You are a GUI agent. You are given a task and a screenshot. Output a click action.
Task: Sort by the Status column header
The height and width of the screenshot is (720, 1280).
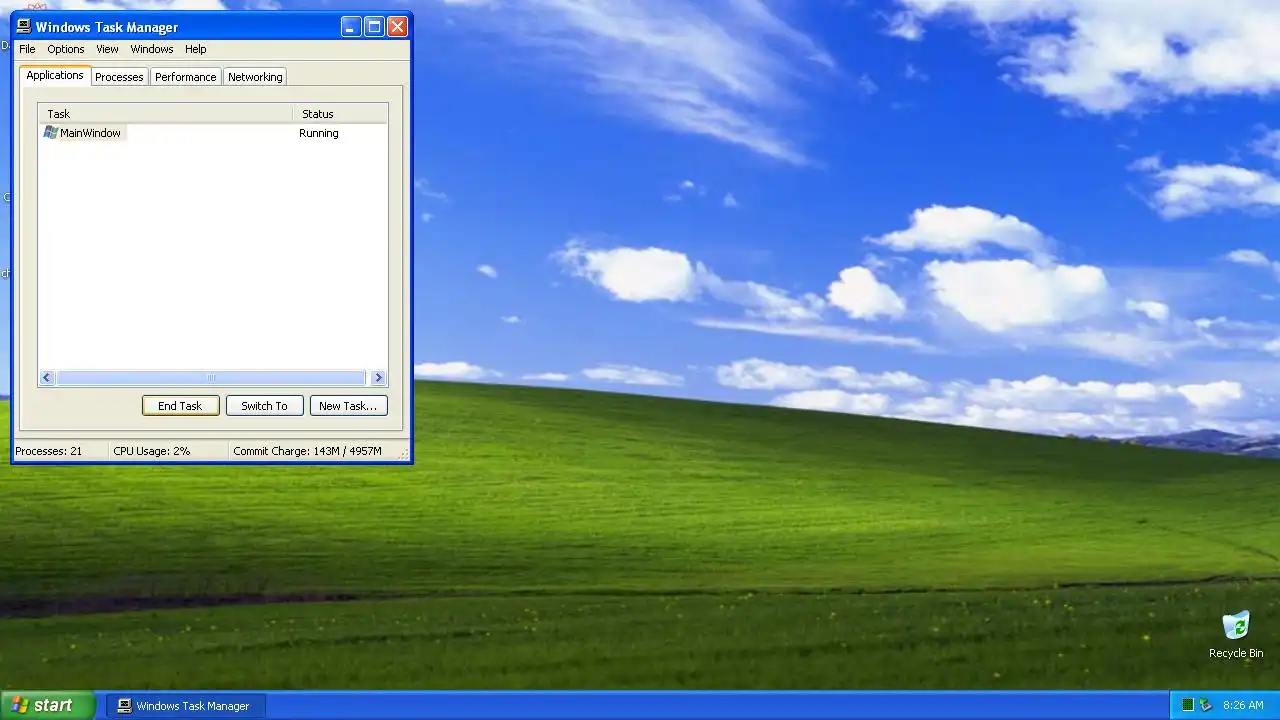tap(340, 114)
